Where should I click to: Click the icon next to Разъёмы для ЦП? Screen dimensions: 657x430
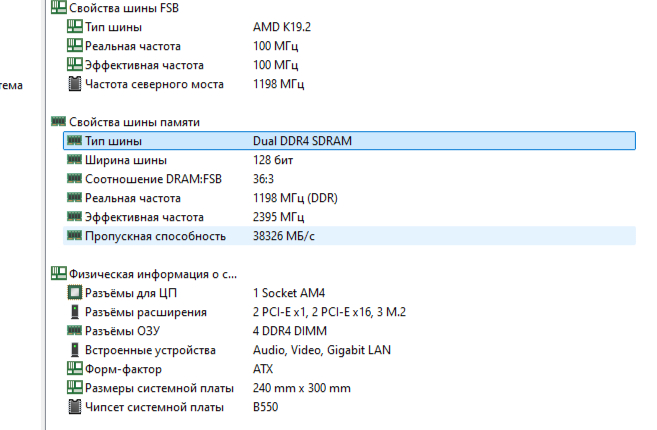coord(74,293)
